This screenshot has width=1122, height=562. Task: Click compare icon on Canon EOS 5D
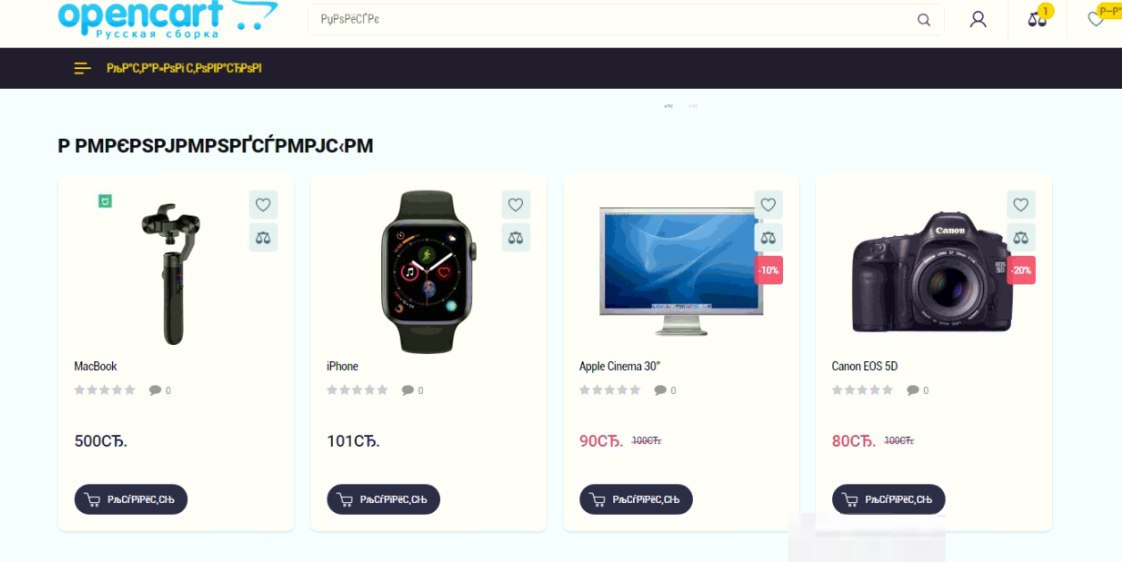[x=1021, y=238]
